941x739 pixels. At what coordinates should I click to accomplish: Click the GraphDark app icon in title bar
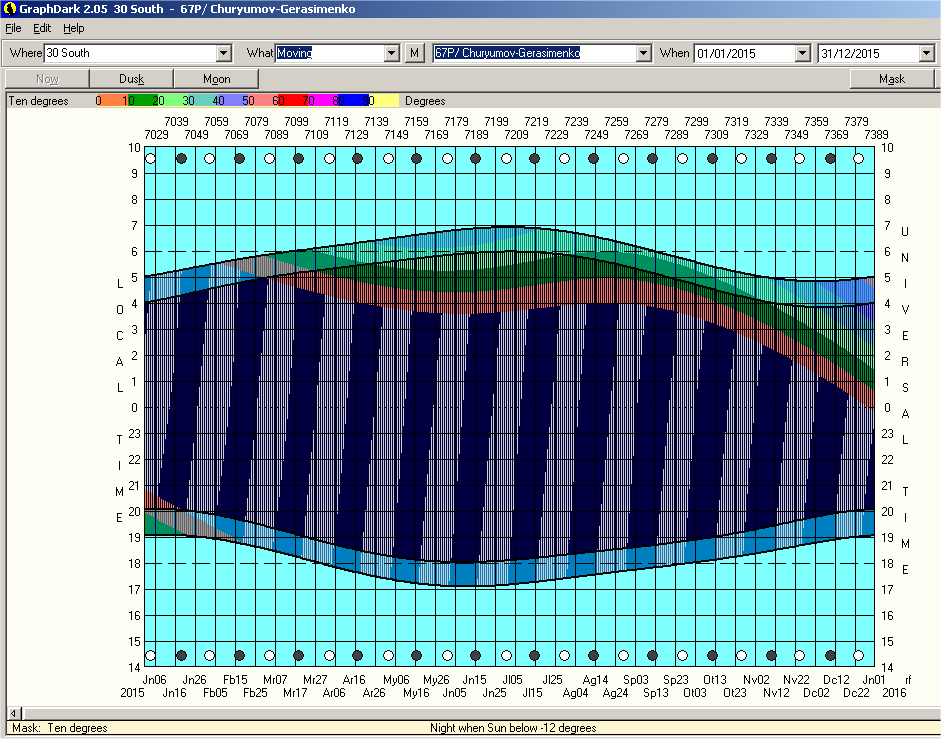click(x=9, y=9)
